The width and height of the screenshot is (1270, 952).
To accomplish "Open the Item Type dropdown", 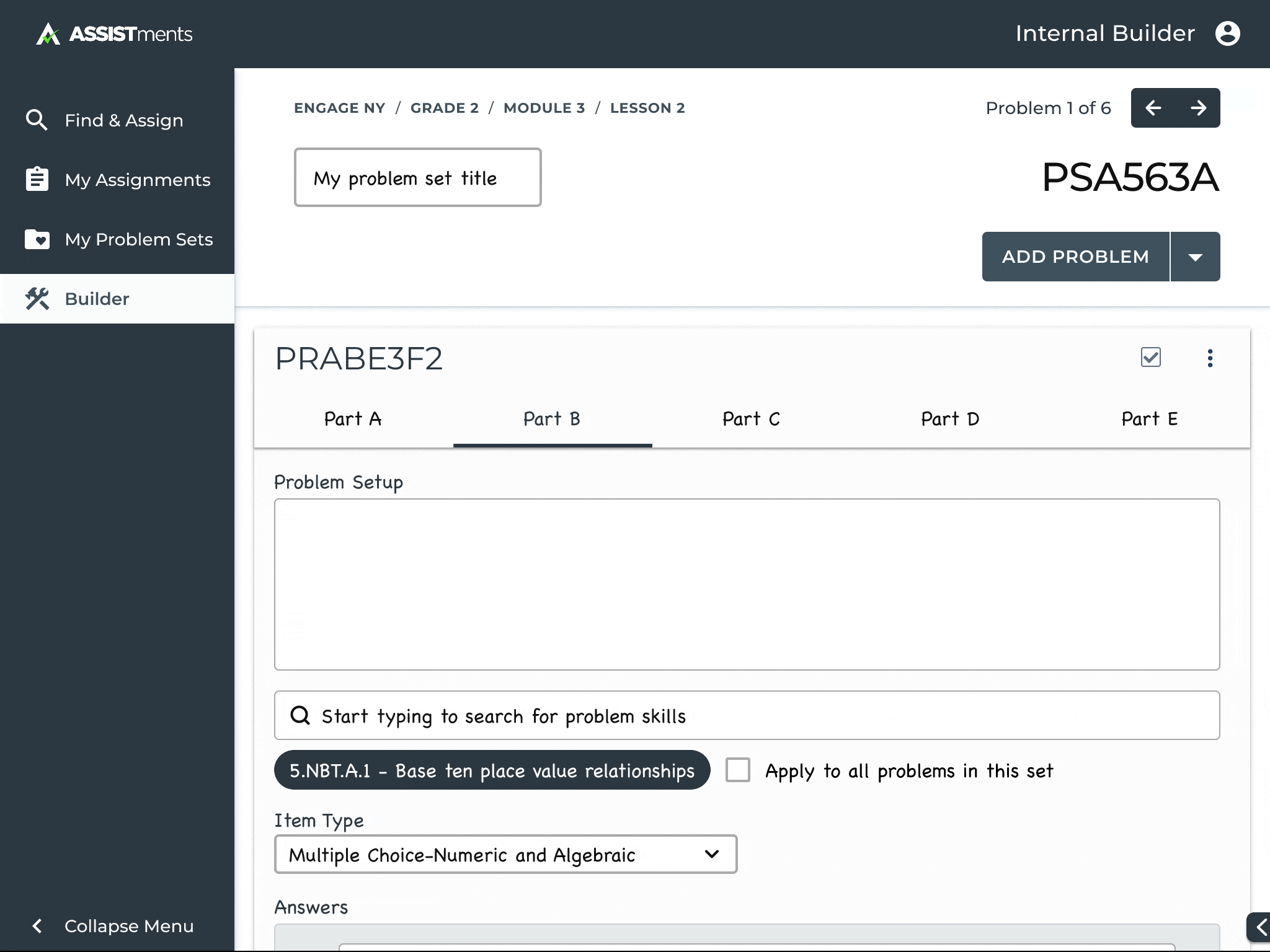I will click(505, 855).
